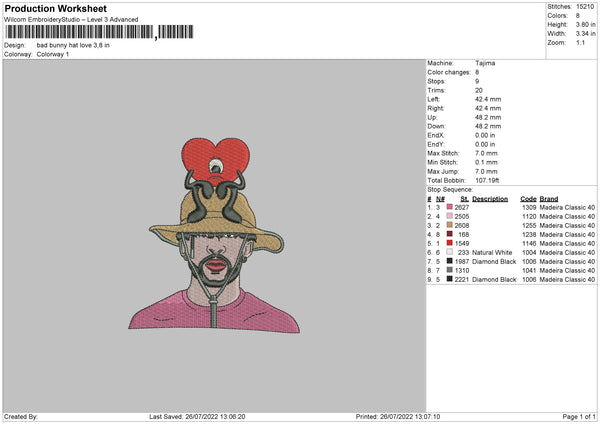600x424 pixels.
Task: Click the Left value '42.4 mm'
Action: coord(488,99)
